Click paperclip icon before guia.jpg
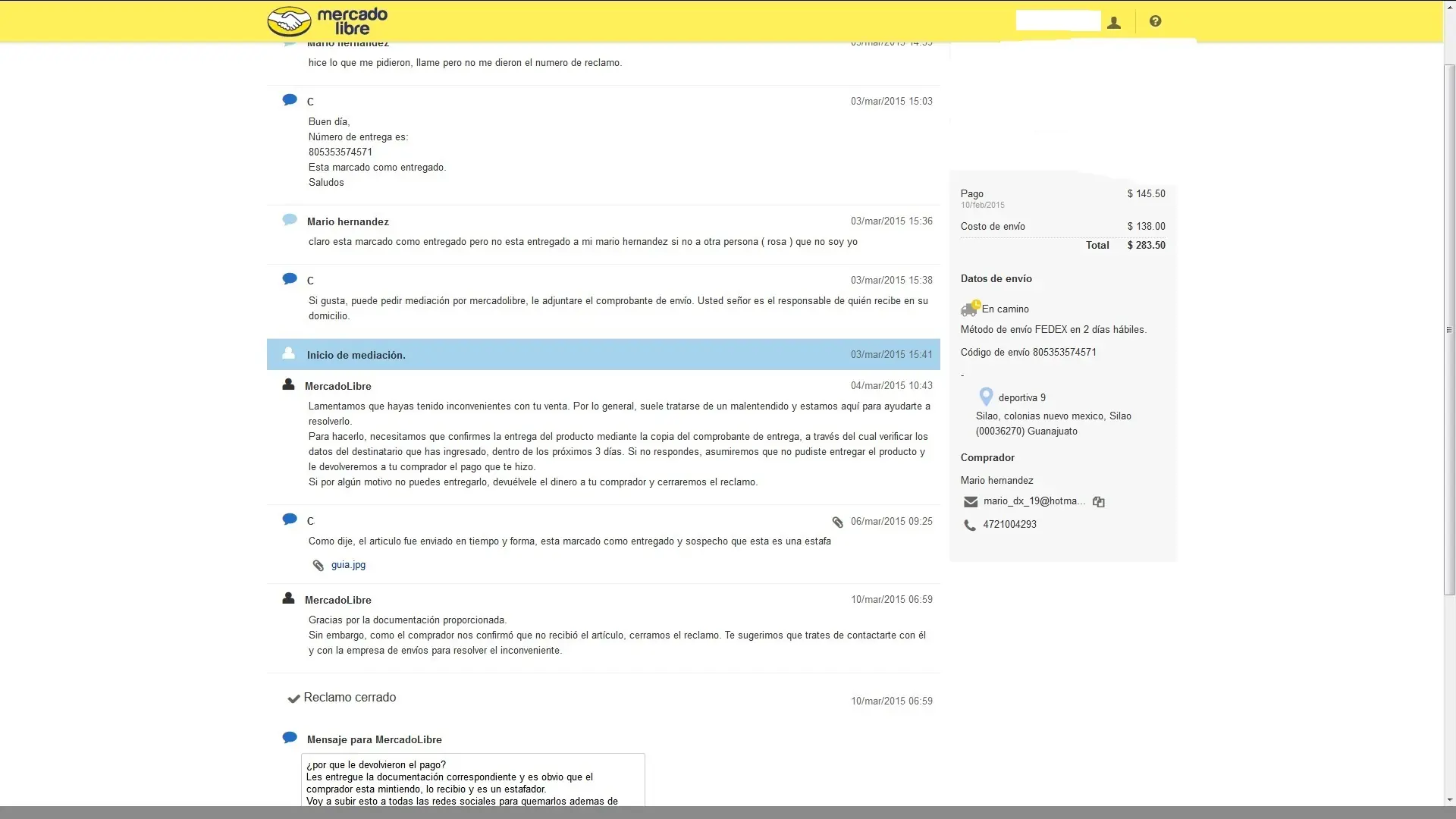 pos(318,565)
